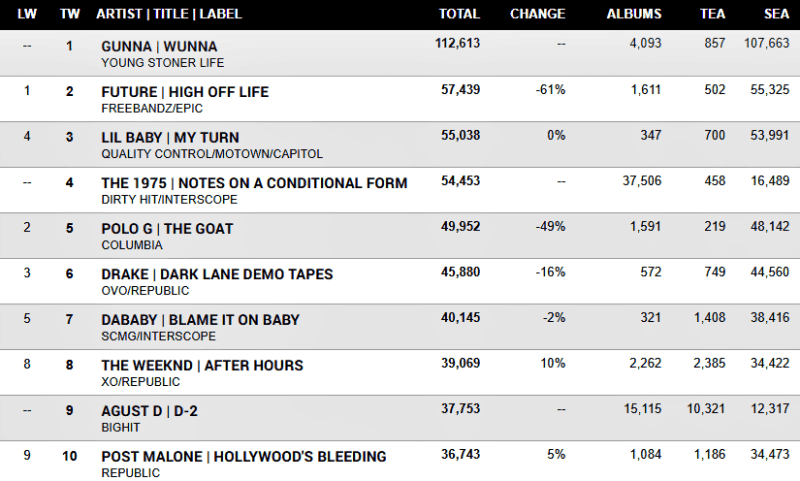The height and width of the screenshot is (481, 800).
Task: Open the GUNNA | WUNNA entry
Action: point(159,46)
